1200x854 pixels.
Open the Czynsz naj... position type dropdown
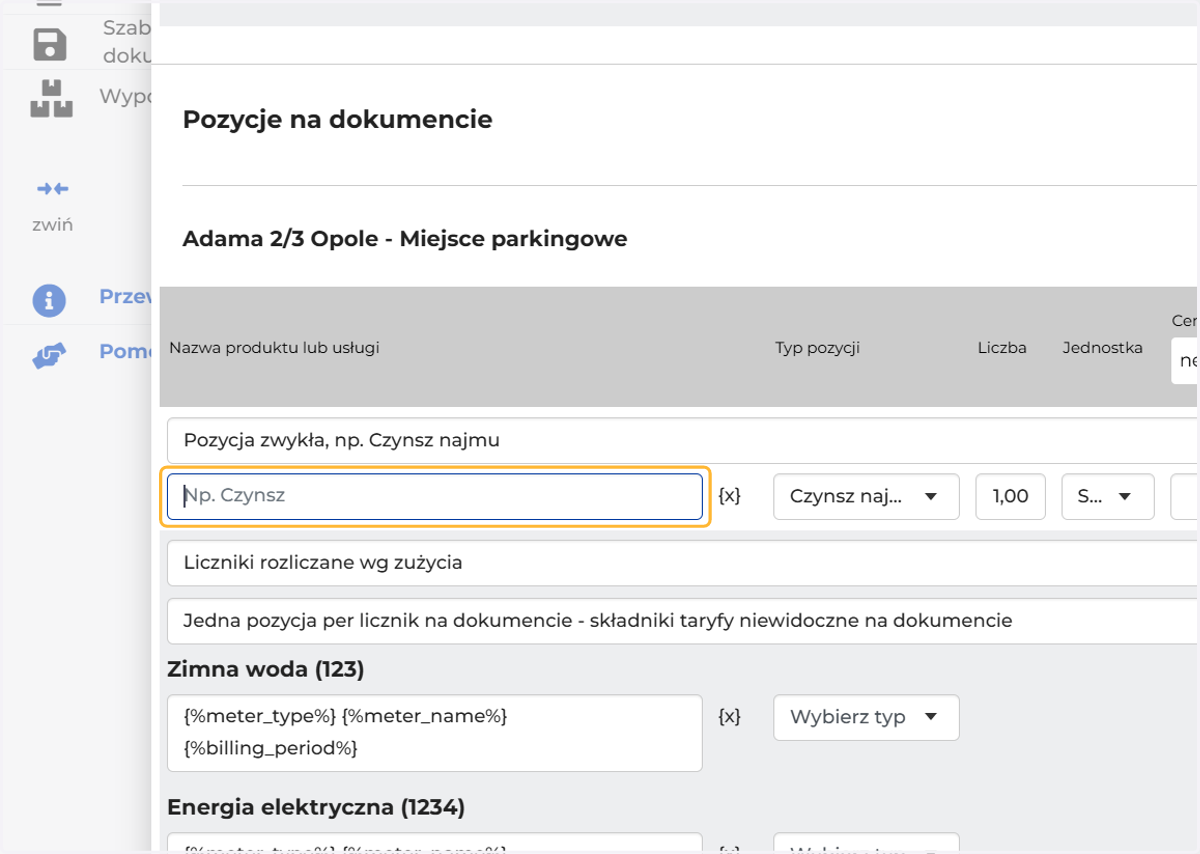pos(866,497)
